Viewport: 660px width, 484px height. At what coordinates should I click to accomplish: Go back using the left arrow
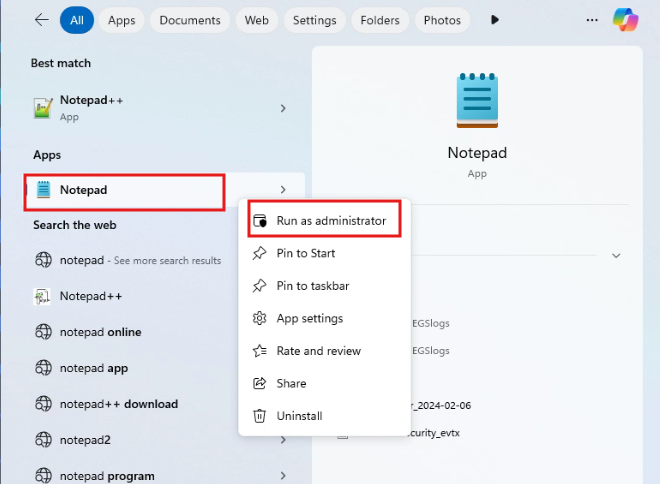click(42, 19)
